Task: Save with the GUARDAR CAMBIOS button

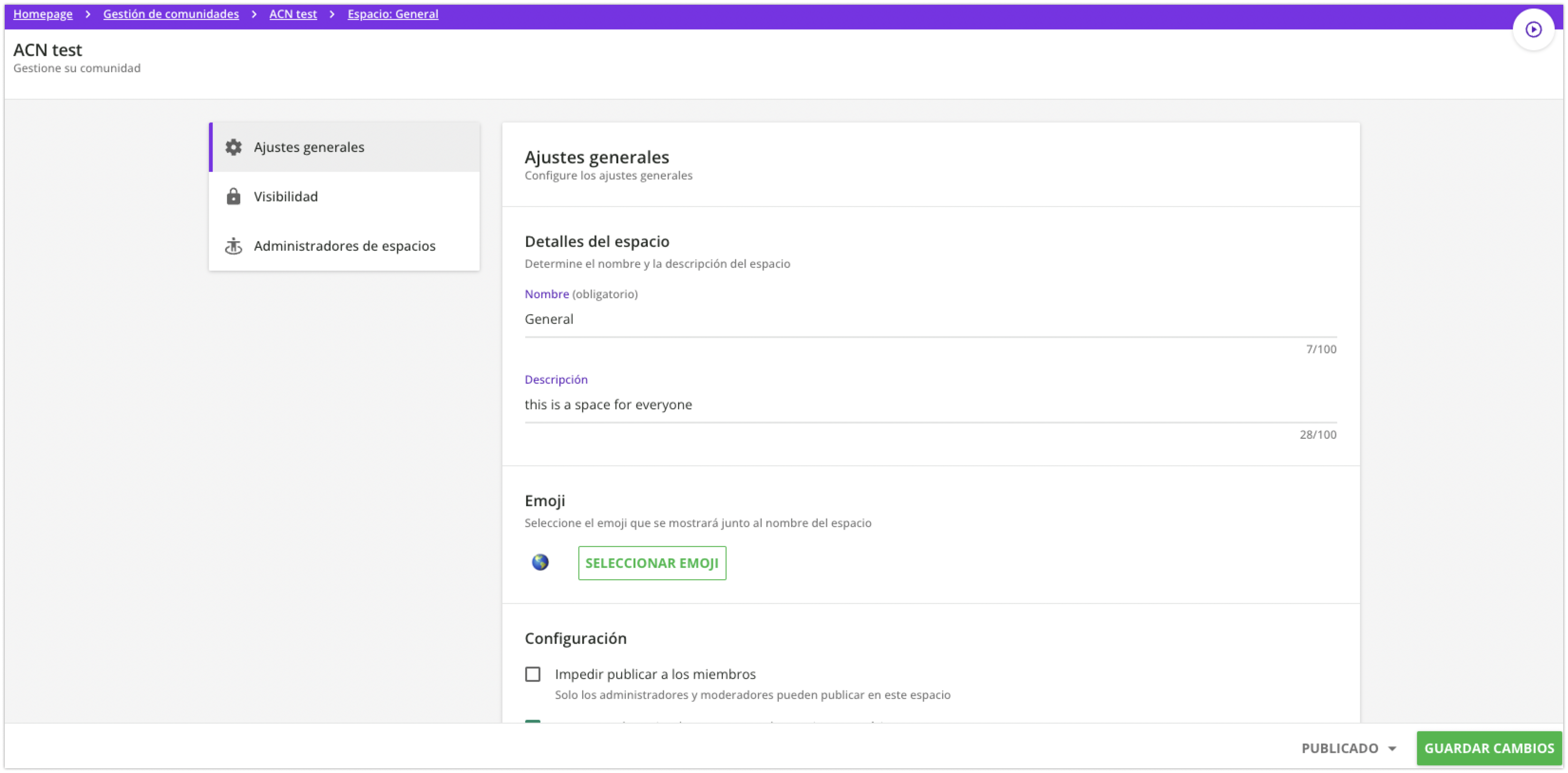Action: coord(1489,748)
